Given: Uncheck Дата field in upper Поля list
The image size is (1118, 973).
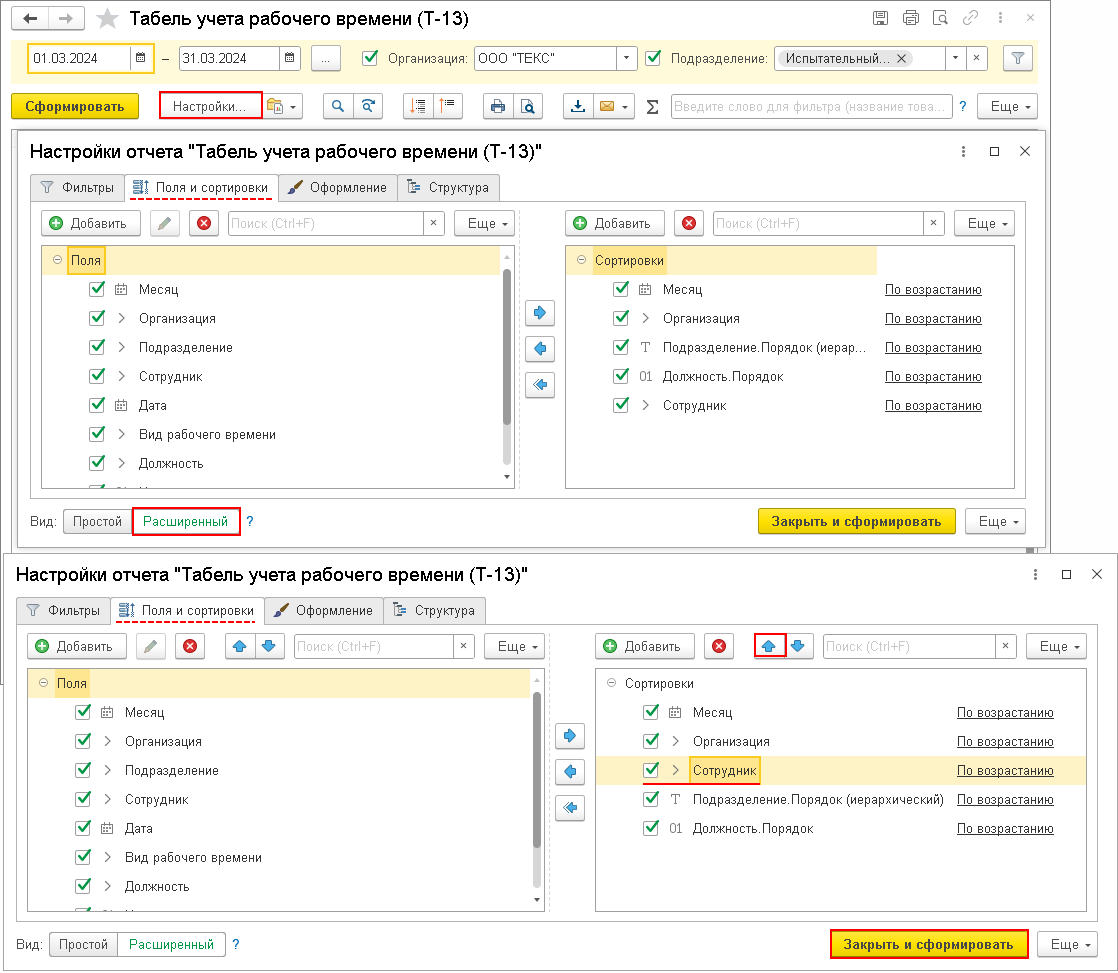Looking at the screenshot, I should [97, 405].
